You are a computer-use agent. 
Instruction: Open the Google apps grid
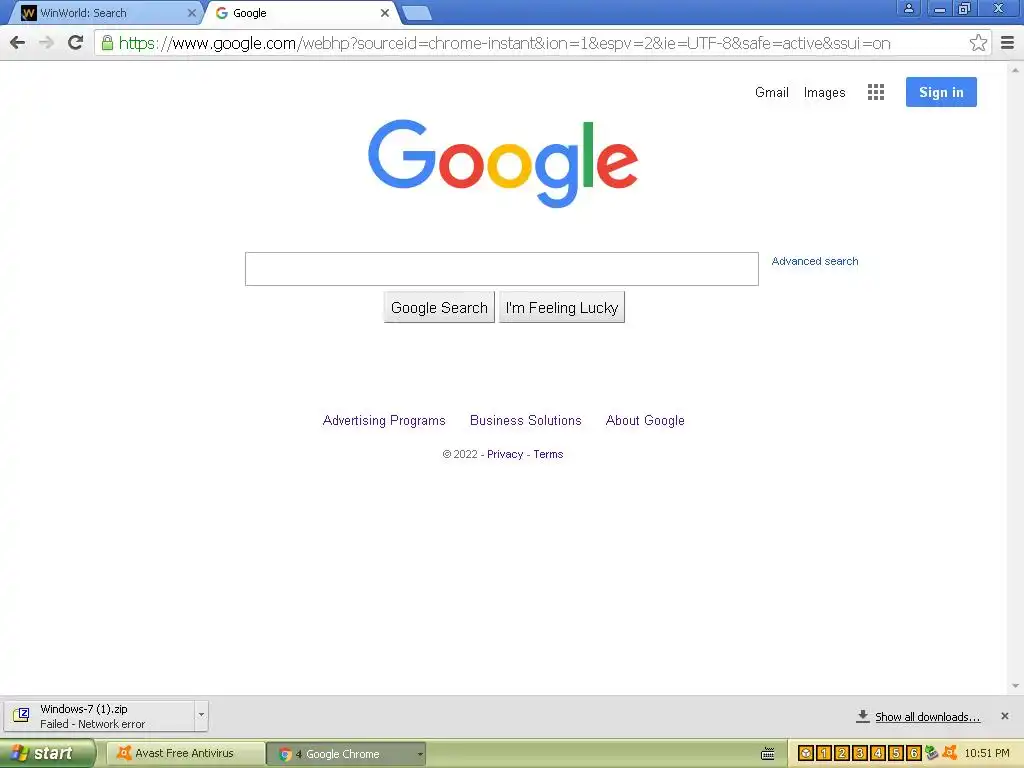click(876, 92)
